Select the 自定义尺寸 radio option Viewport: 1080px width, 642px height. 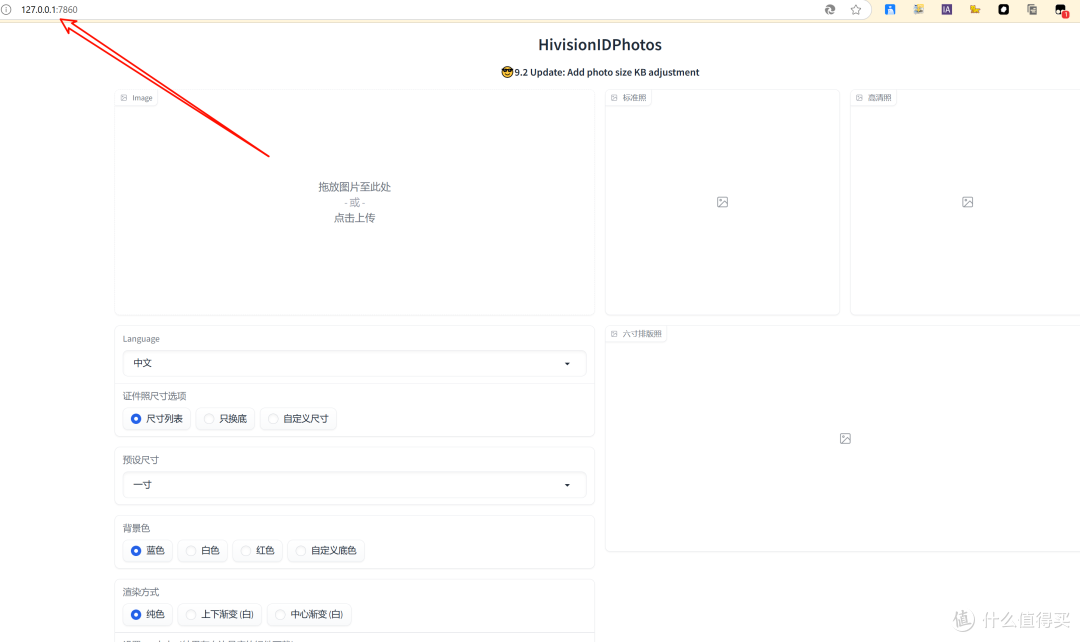[x=298, y=419]
